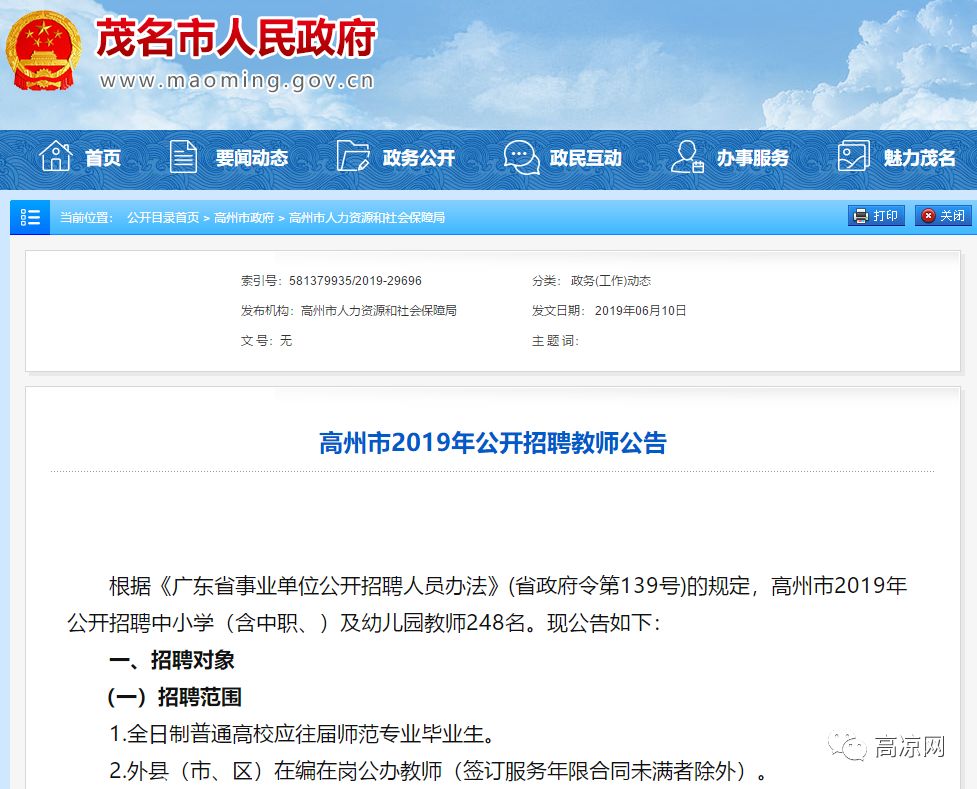Click the person icon beside 办事服务
This screenshot has height=789, width=977.
[687, 156]
